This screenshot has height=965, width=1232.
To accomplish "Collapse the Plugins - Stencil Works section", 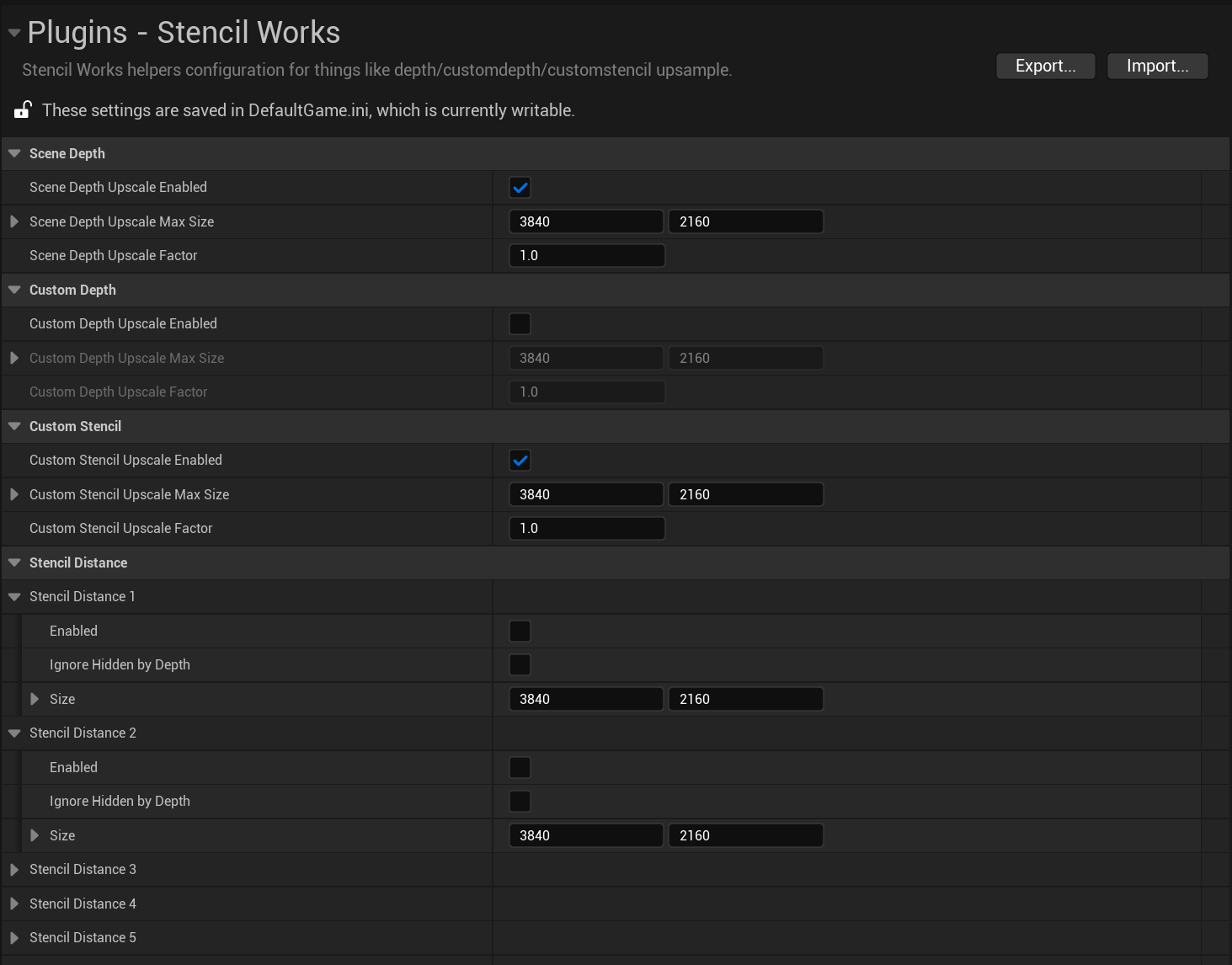I will (x=13, y=32).
